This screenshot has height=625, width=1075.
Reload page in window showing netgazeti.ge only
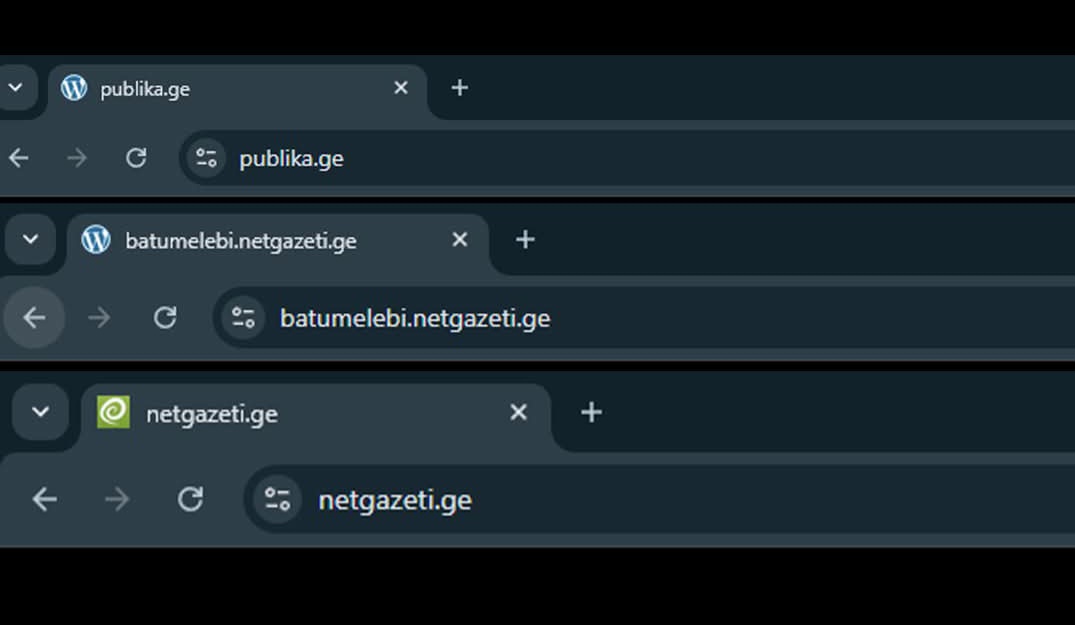coord(190,499)
